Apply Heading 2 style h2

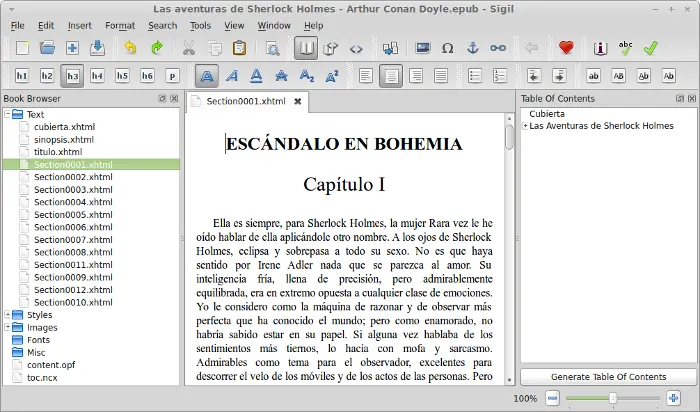click(x=47, y=76)
